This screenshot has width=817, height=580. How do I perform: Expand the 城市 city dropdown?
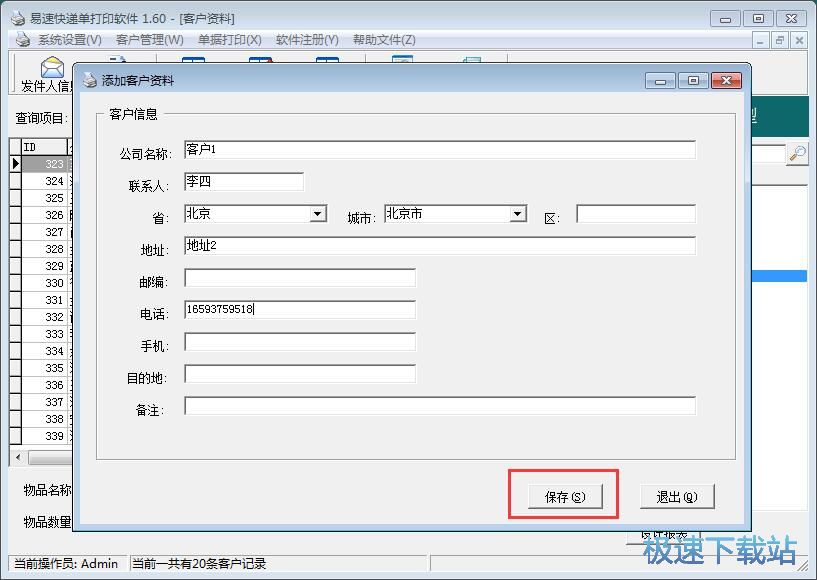coord(517,214)
